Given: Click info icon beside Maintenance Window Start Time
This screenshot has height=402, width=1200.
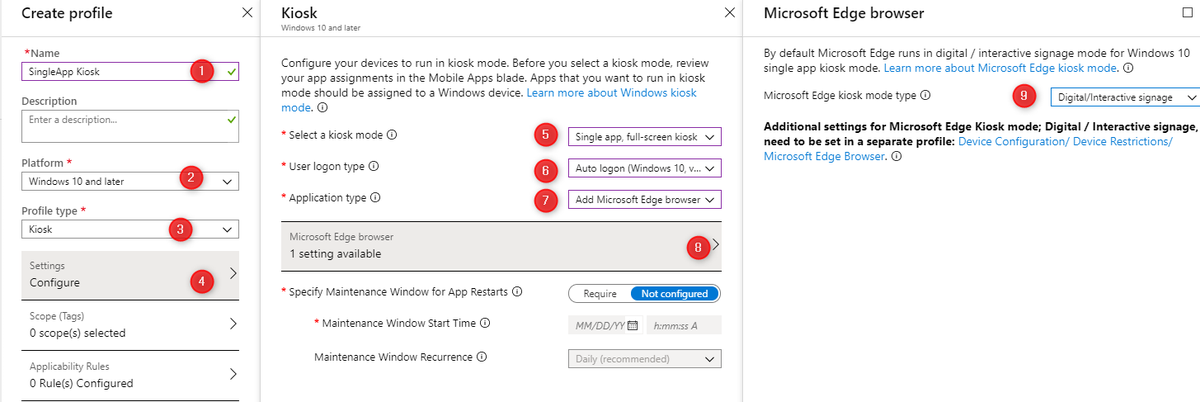Looking at the screenshot, I should [x=485, y=324].
